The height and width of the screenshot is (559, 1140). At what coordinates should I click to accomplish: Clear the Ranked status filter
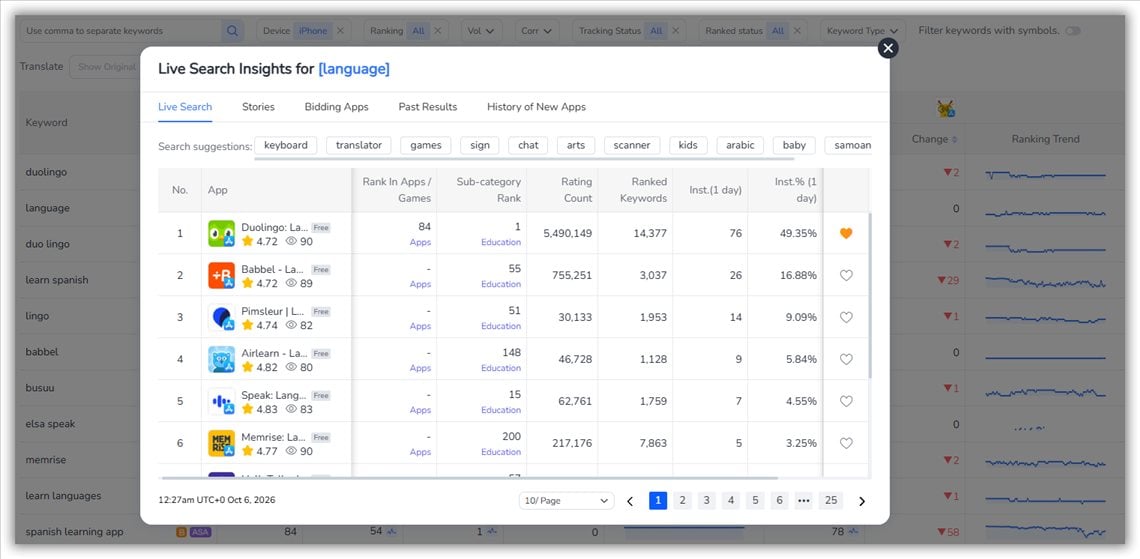coord(796,31)
